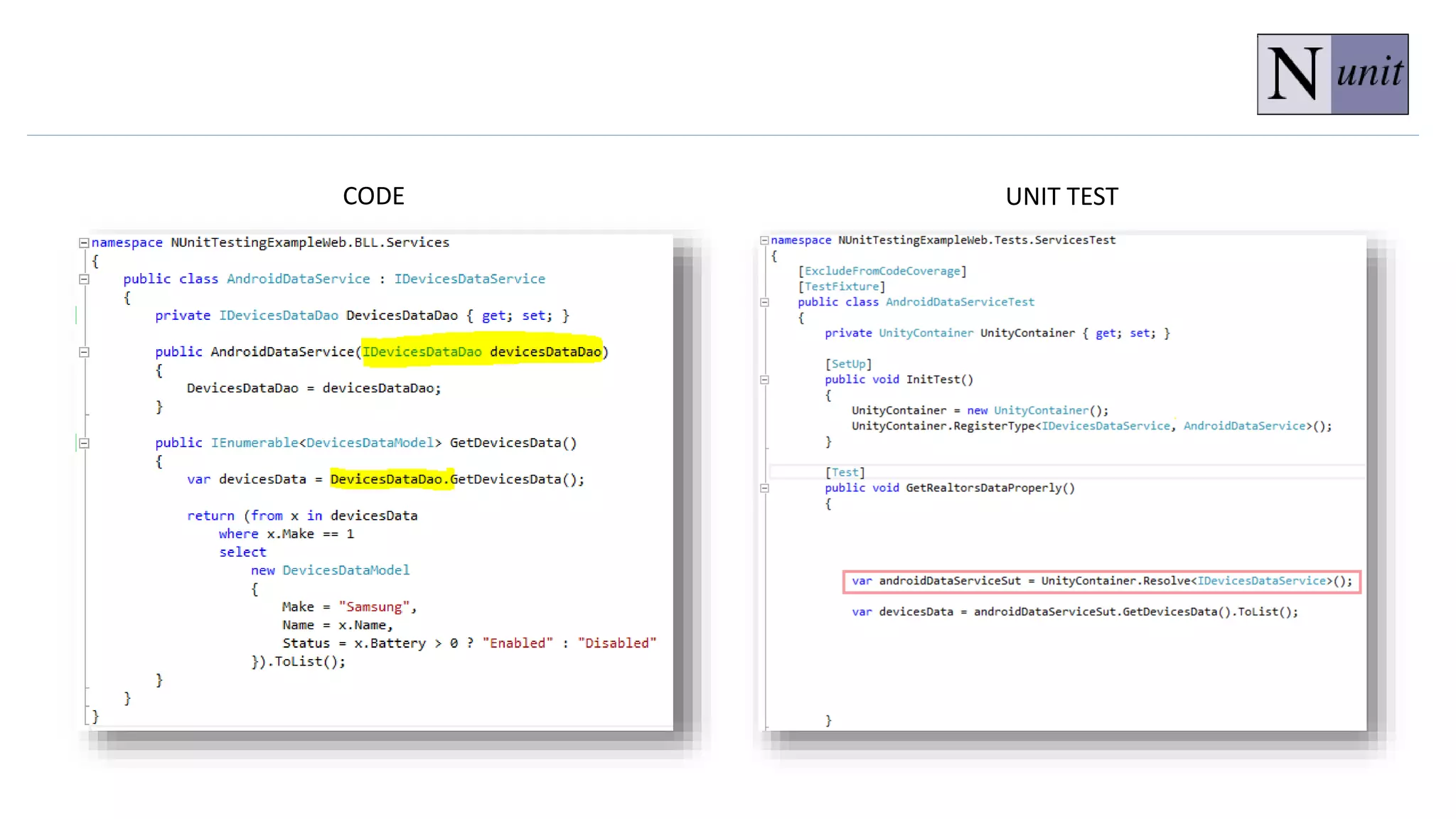The image size is (1456, 819).
Task: Collapse the IEnumerable GetDevicesData method block
Action: point(84,443)
